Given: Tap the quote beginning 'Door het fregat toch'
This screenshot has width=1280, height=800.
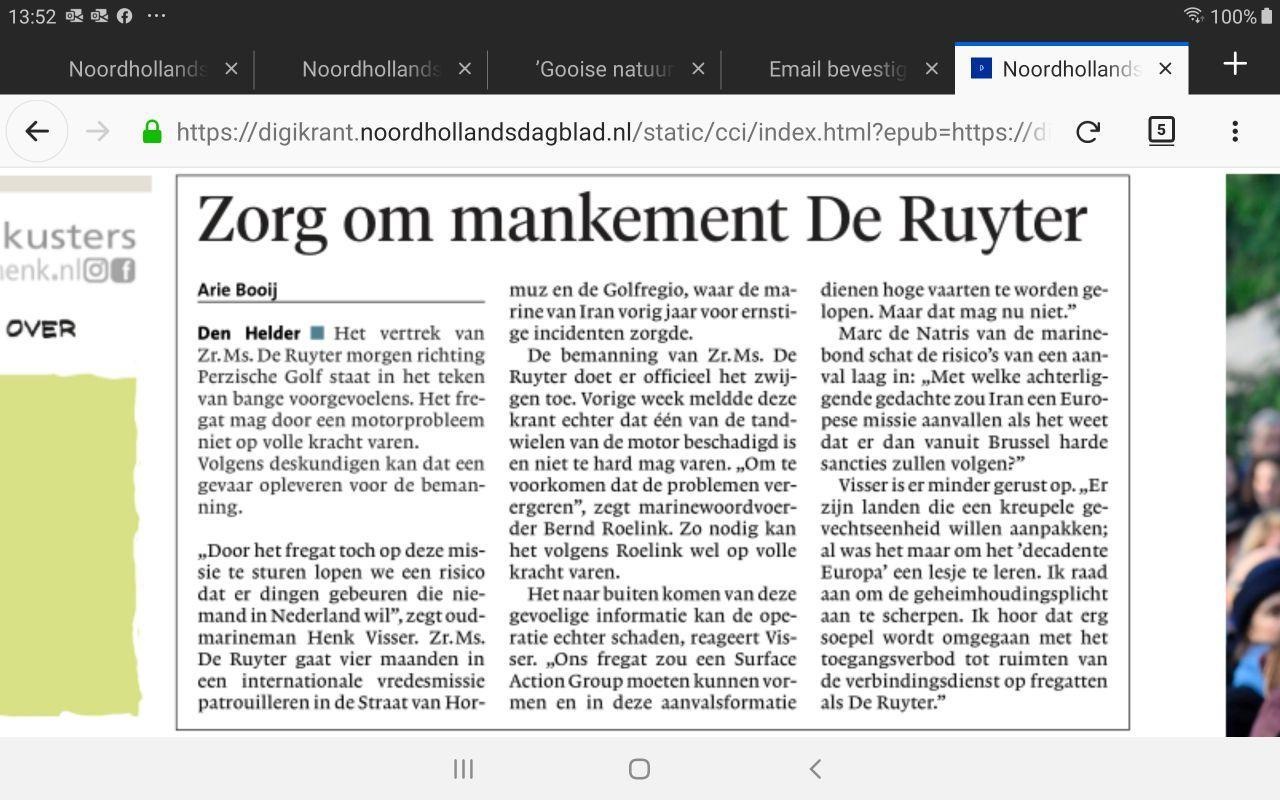Looking at the screenshot, I should [x=341, y=626].
